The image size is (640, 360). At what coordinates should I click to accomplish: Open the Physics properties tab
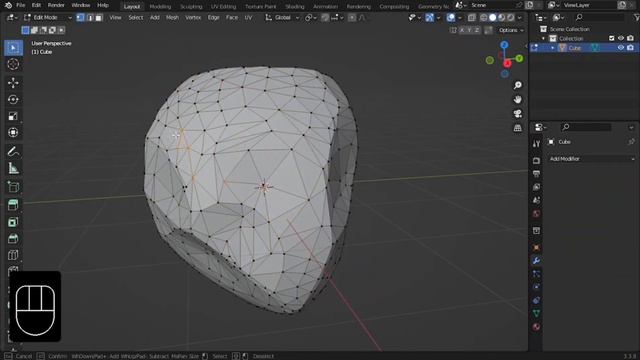click(536, 287)
